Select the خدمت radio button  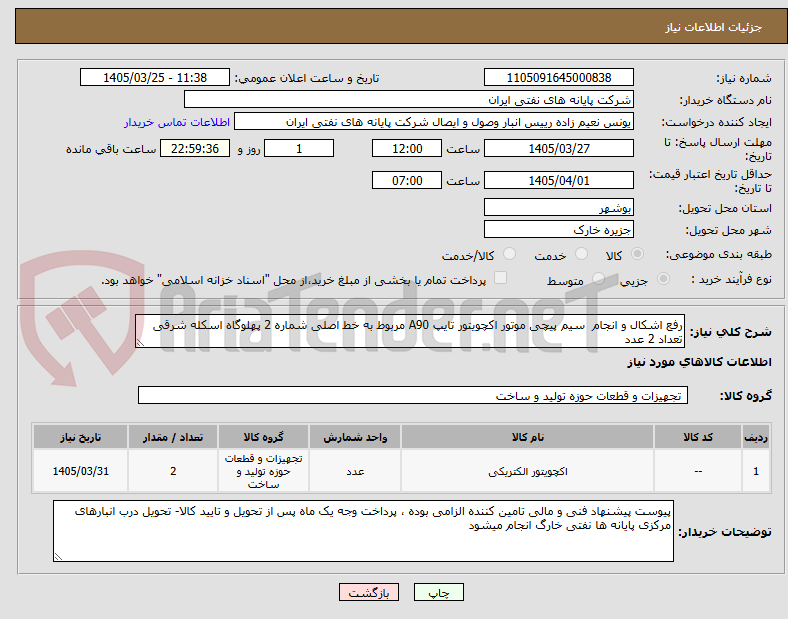click(581, 254)
